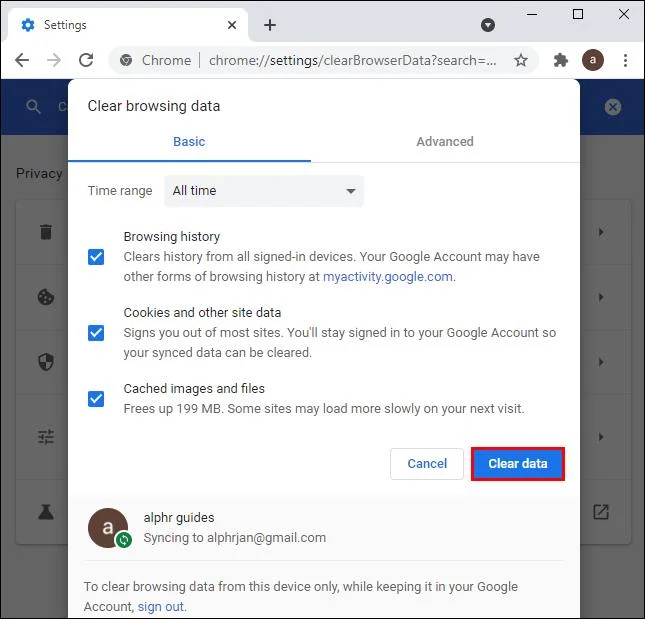
Task: Click the Browsing history label
Action: (x=172, y=236)
